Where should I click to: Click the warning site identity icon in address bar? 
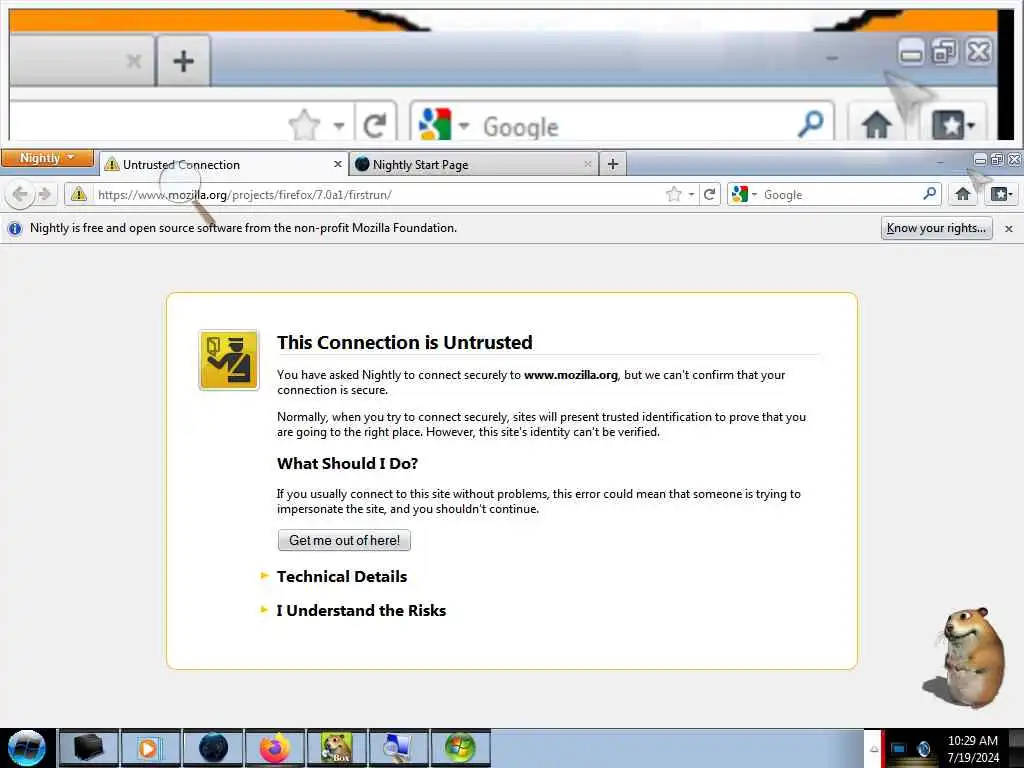coord(79,194)
